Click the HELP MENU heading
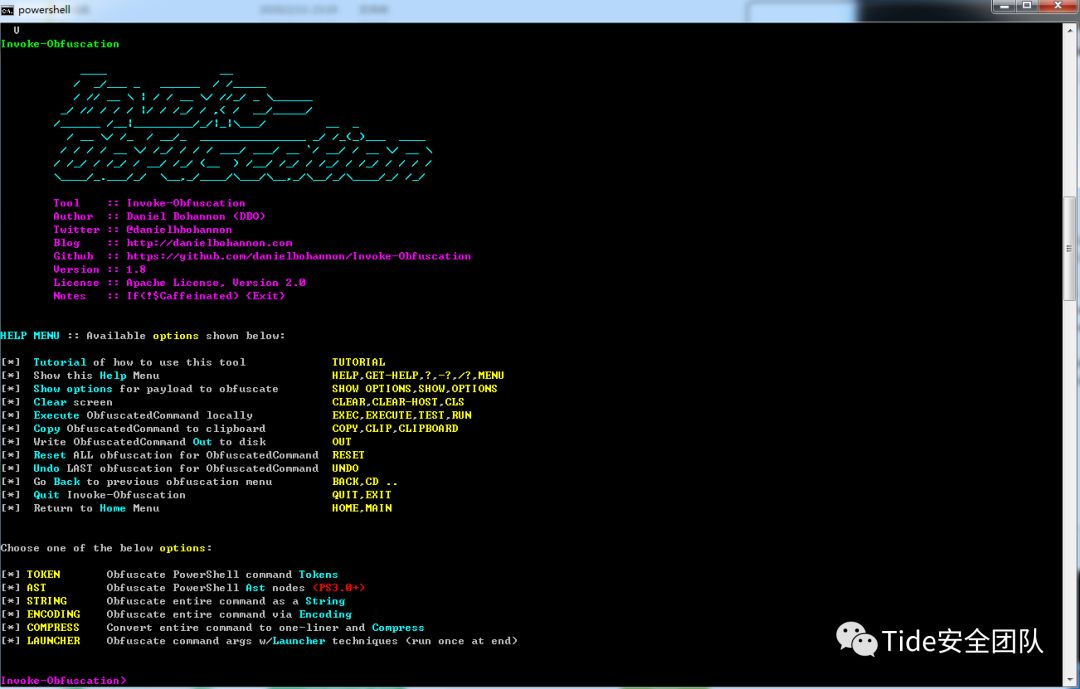 (x=30, y=336)
